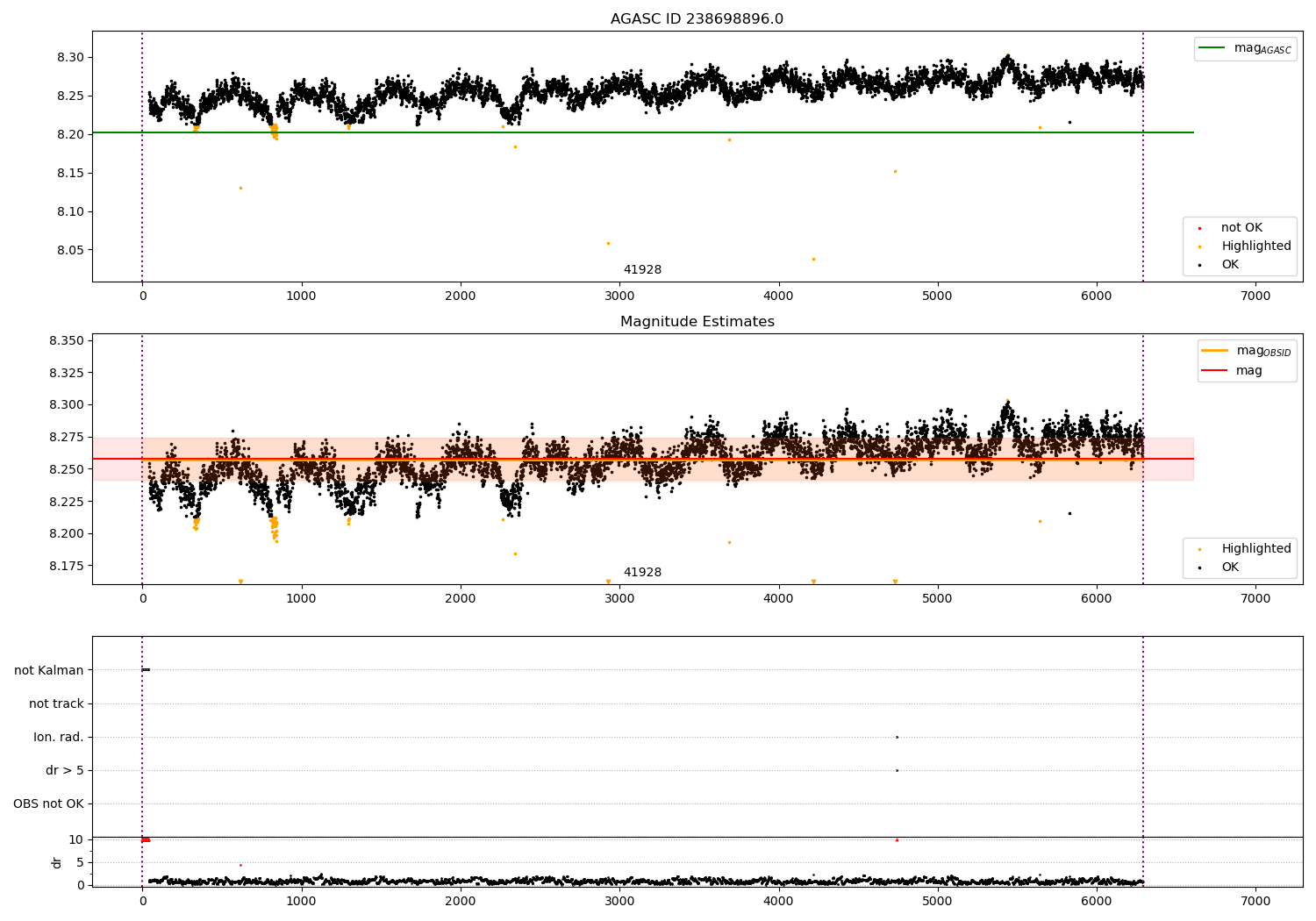Select the orange mag OBSID legend line
Viewport: 1316px width, 921px height.
1214,351
